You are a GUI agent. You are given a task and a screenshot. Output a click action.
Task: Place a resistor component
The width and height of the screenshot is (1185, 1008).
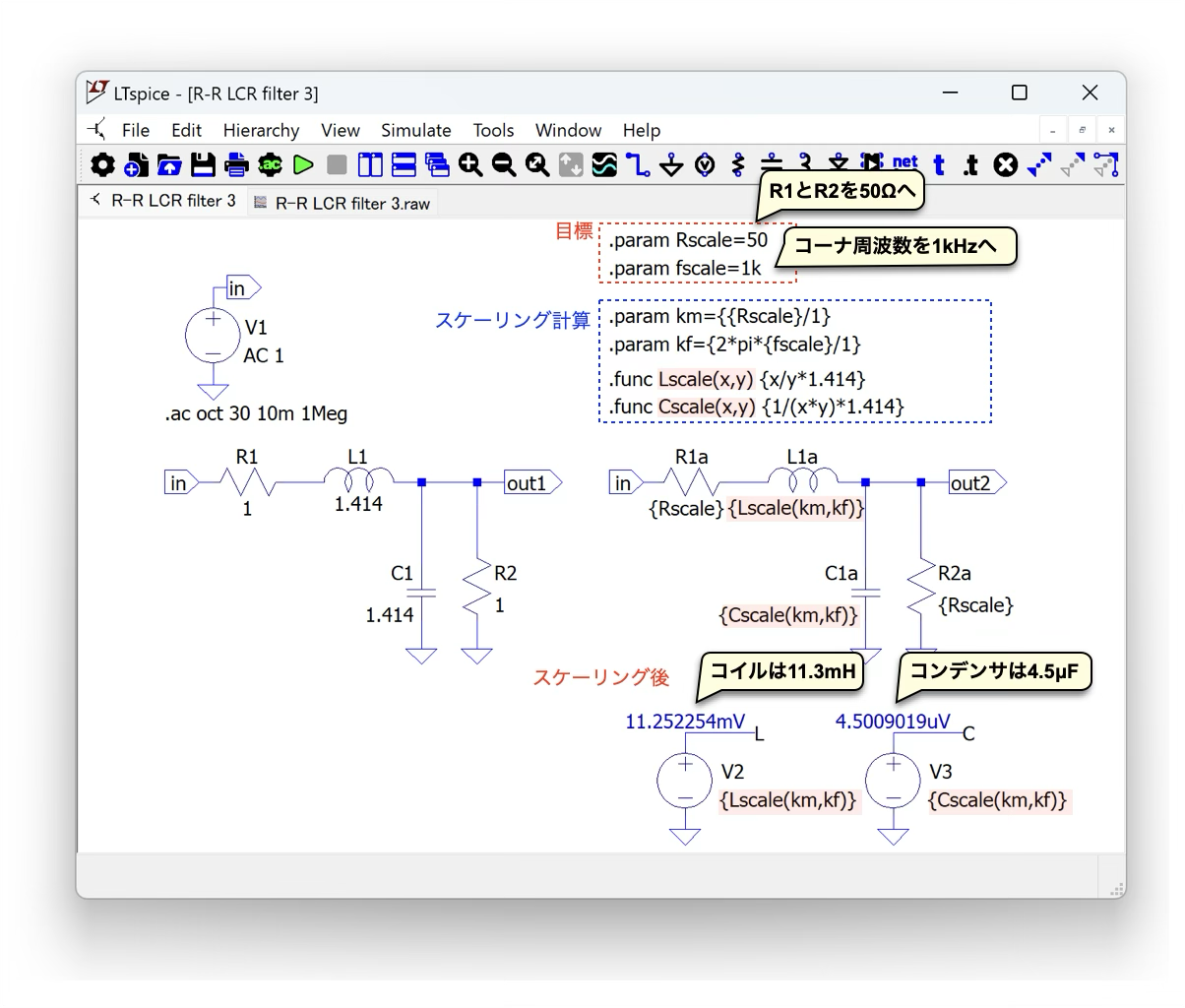click(738, 165)
